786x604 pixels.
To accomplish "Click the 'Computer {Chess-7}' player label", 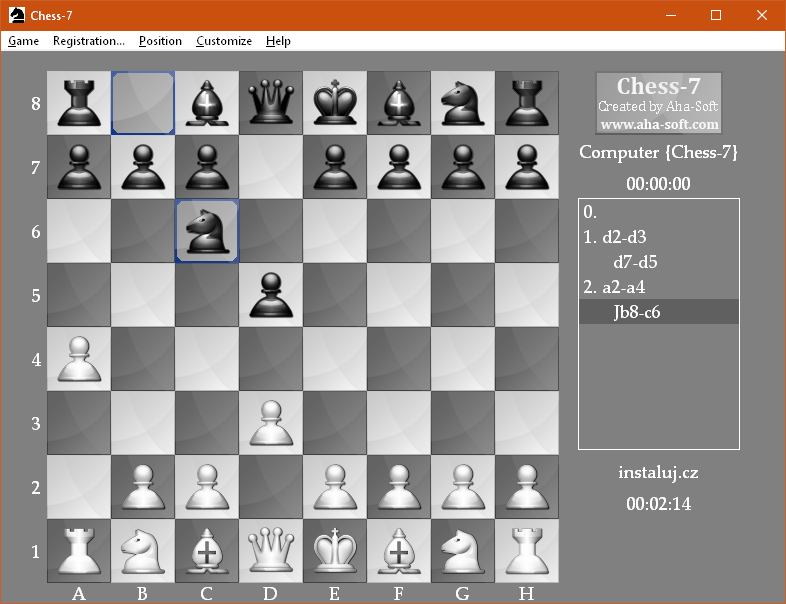I will coord(658,152).
